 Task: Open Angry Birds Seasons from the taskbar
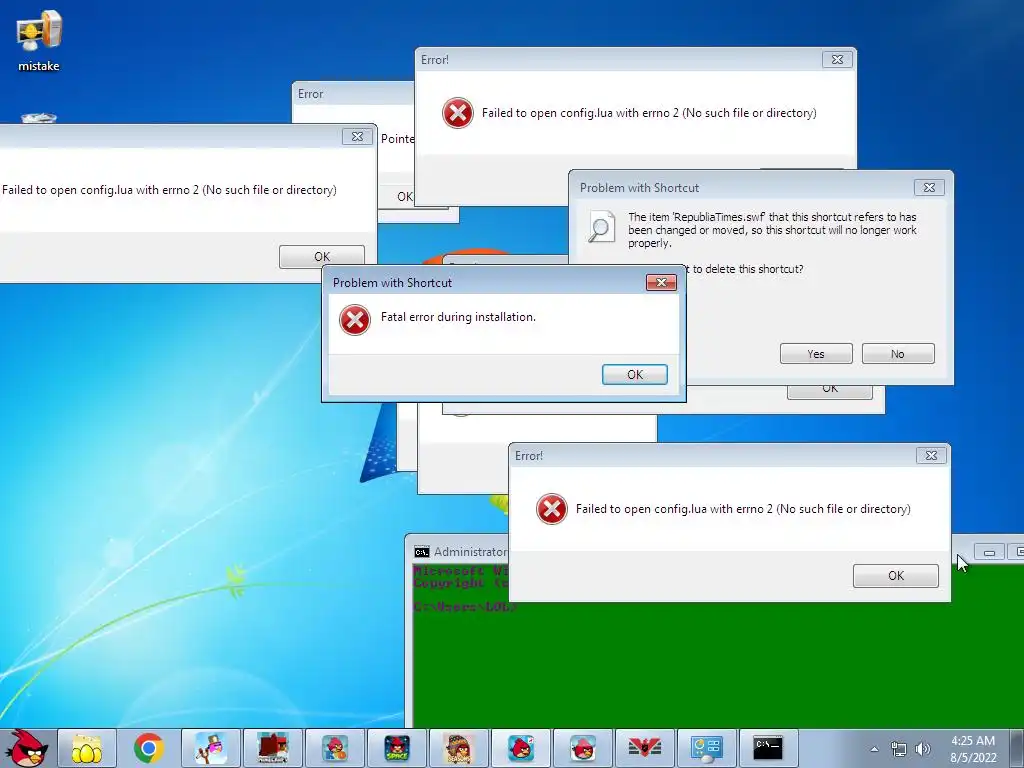coord(458,748)
